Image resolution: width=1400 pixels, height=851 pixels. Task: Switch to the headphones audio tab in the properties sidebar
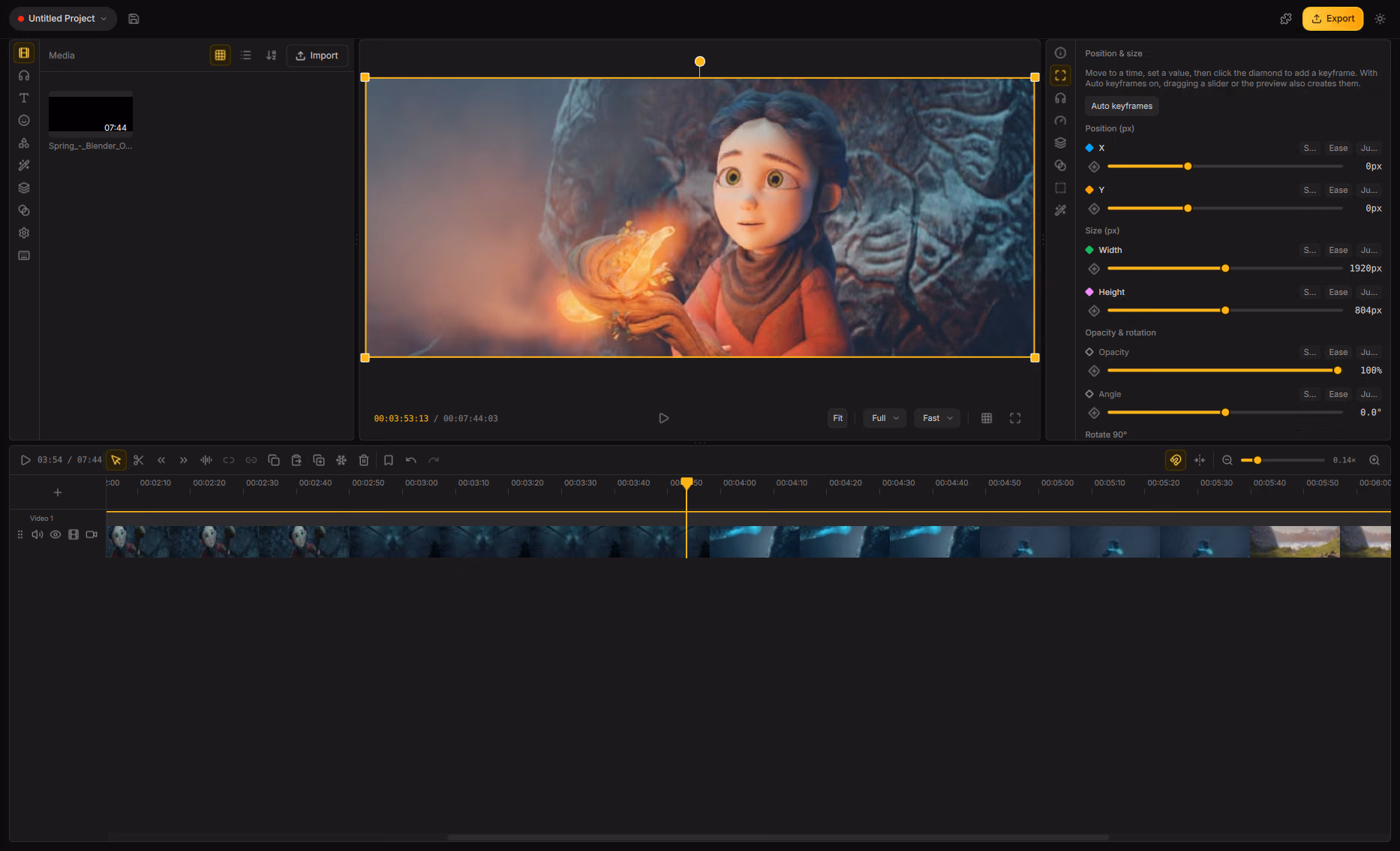click(1060, 98)
